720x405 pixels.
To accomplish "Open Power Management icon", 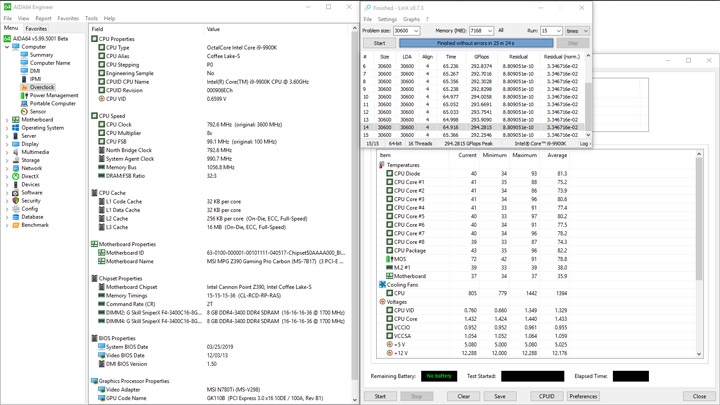I will pos(24,96).
